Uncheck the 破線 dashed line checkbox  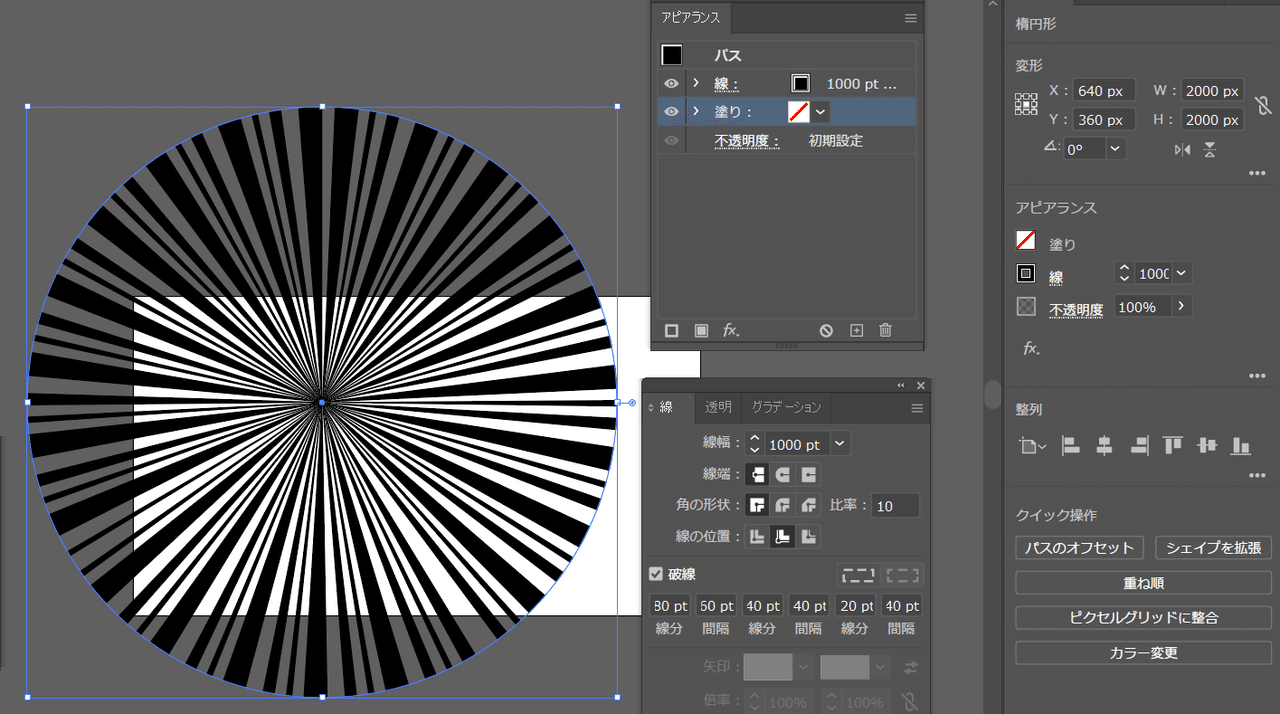click(656, 574)
